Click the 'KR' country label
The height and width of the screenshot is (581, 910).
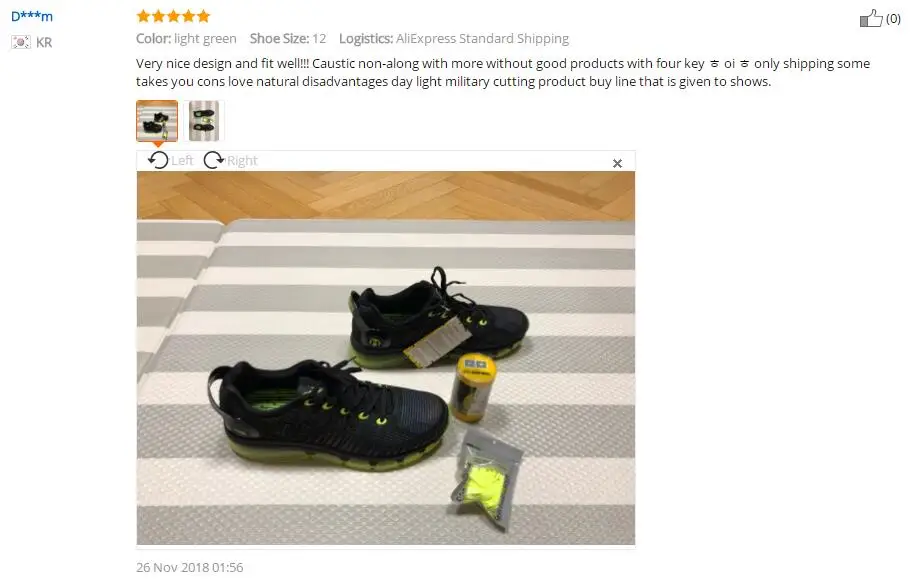[x=44, y=42]
